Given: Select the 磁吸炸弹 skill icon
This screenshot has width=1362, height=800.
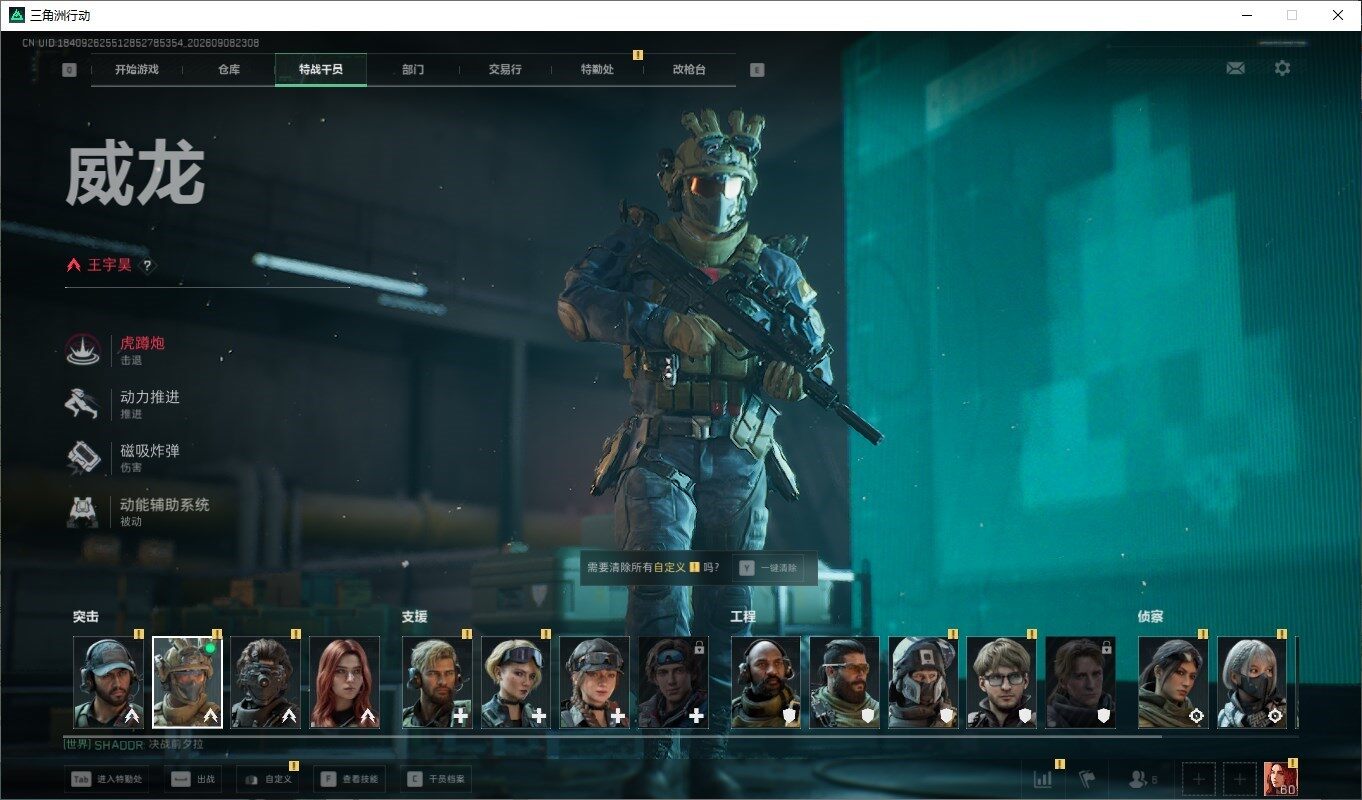Looking at the screenshot, I should click(83, 458).
